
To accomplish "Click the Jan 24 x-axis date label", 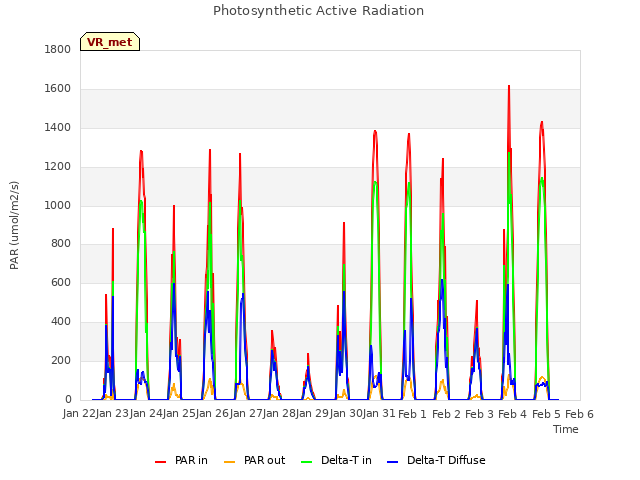I will pos(146,414).
